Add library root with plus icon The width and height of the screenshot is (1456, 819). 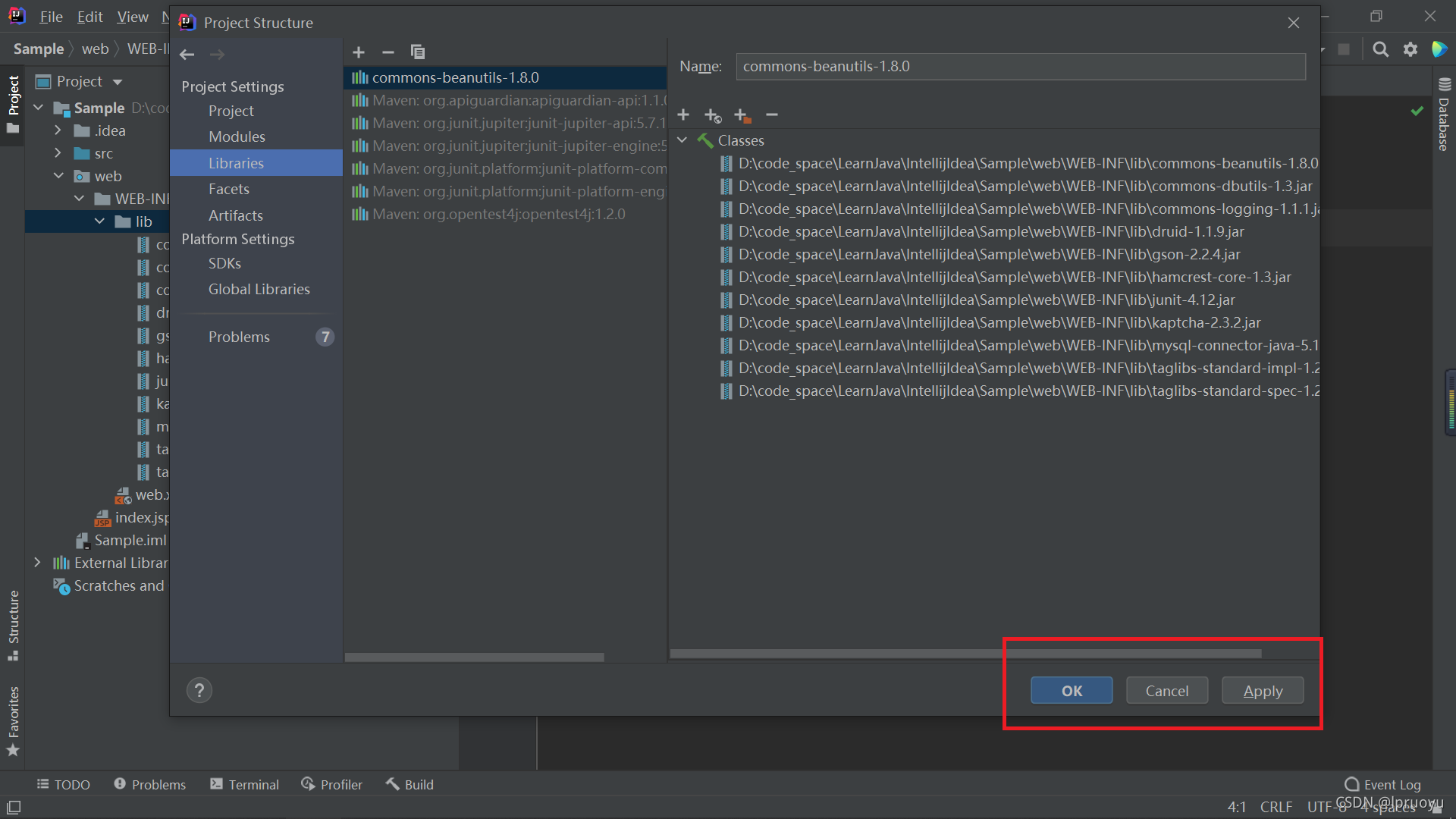click(x=683, y=115)
